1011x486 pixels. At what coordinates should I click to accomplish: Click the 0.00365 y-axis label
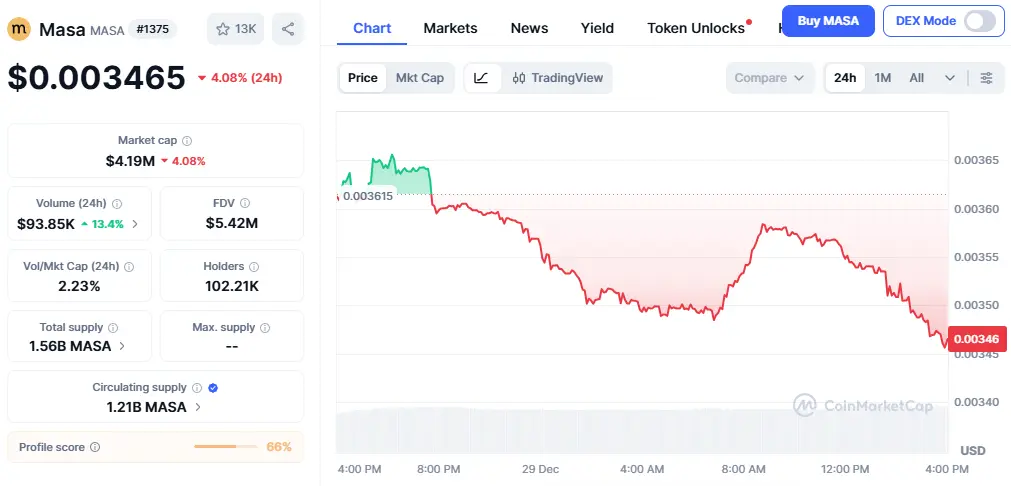point(977,160)
